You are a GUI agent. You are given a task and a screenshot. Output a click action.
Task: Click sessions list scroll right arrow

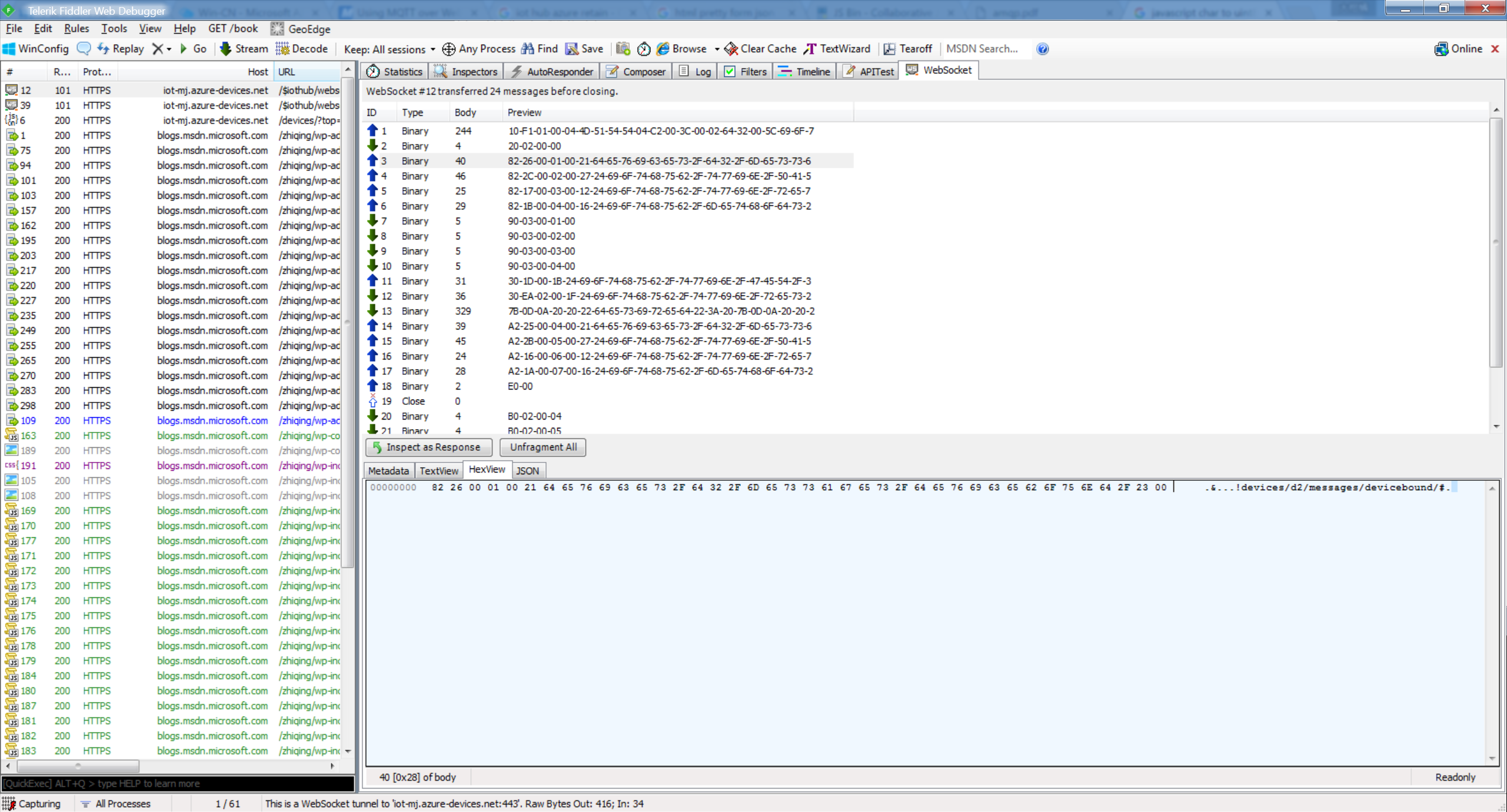coord(332,766)
